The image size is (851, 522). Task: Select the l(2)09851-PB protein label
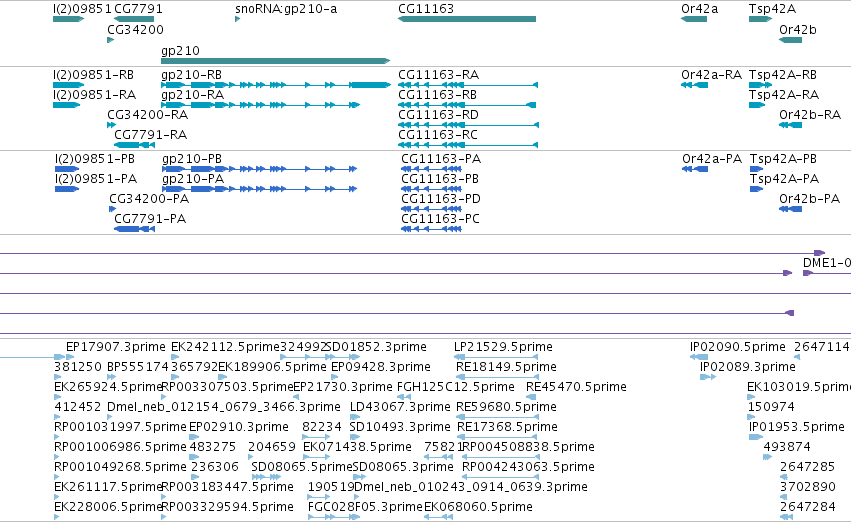click(95, 159)
